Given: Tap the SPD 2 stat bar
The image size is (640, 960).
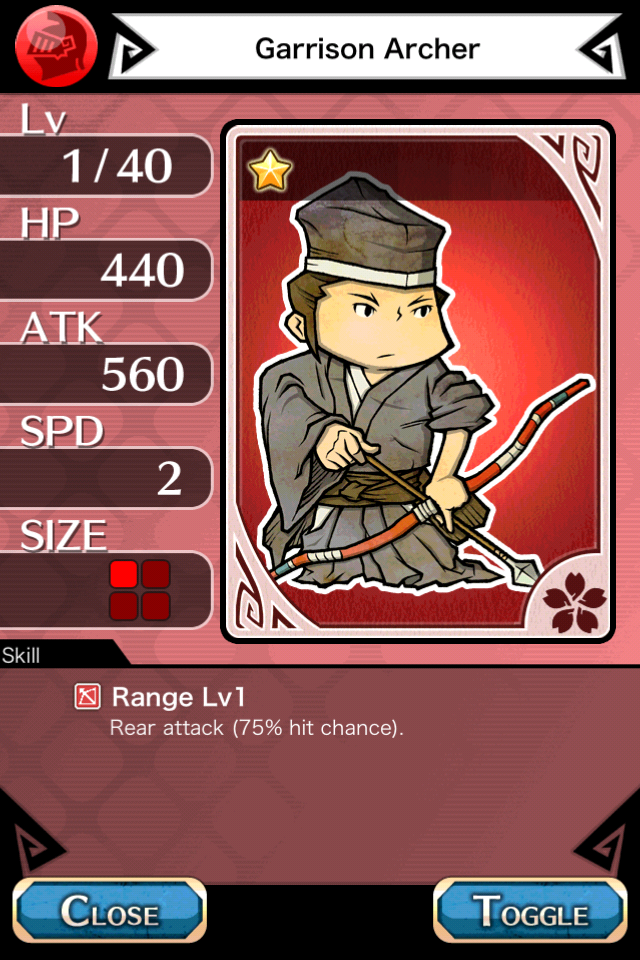Looking at the screenshot, I should tap(105, 478).
